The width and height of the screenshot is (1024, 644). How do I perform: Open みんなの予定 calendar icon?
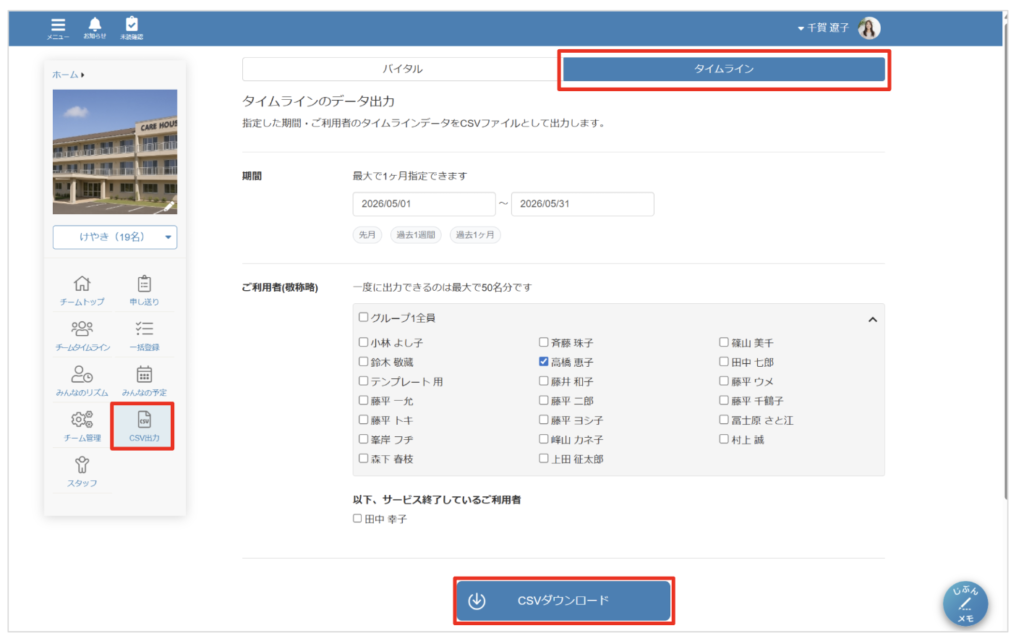pyautogui.click(x=144, y=381)
